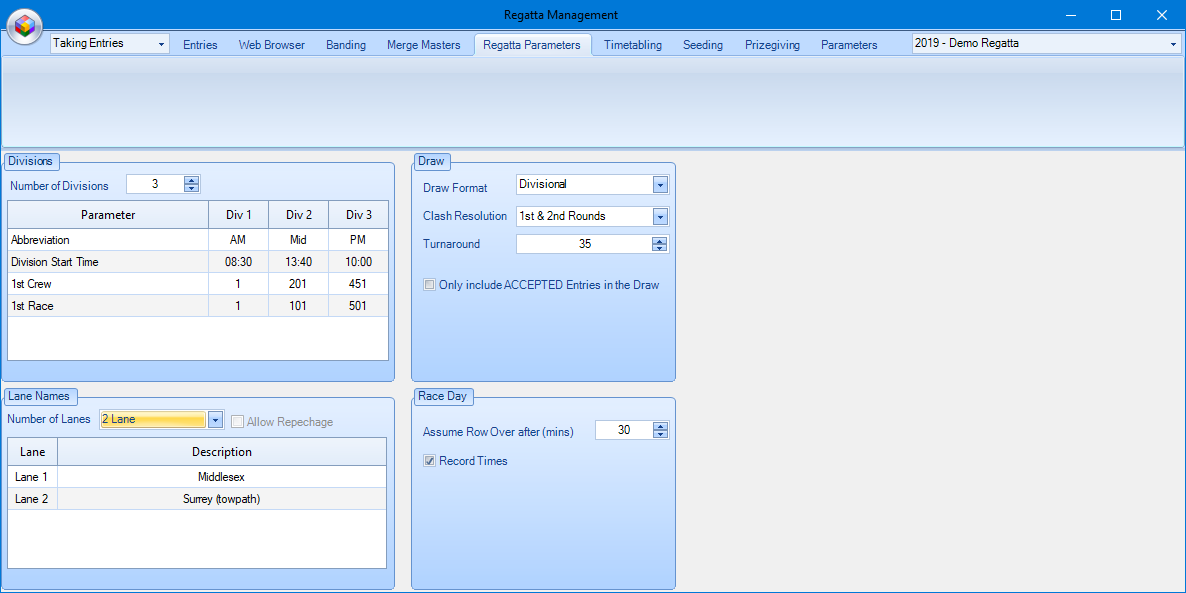The height and width of the screenshot is (593, 1186).
Task: Toggle the Allow Repechage checkbox
Action: (238, 421)
